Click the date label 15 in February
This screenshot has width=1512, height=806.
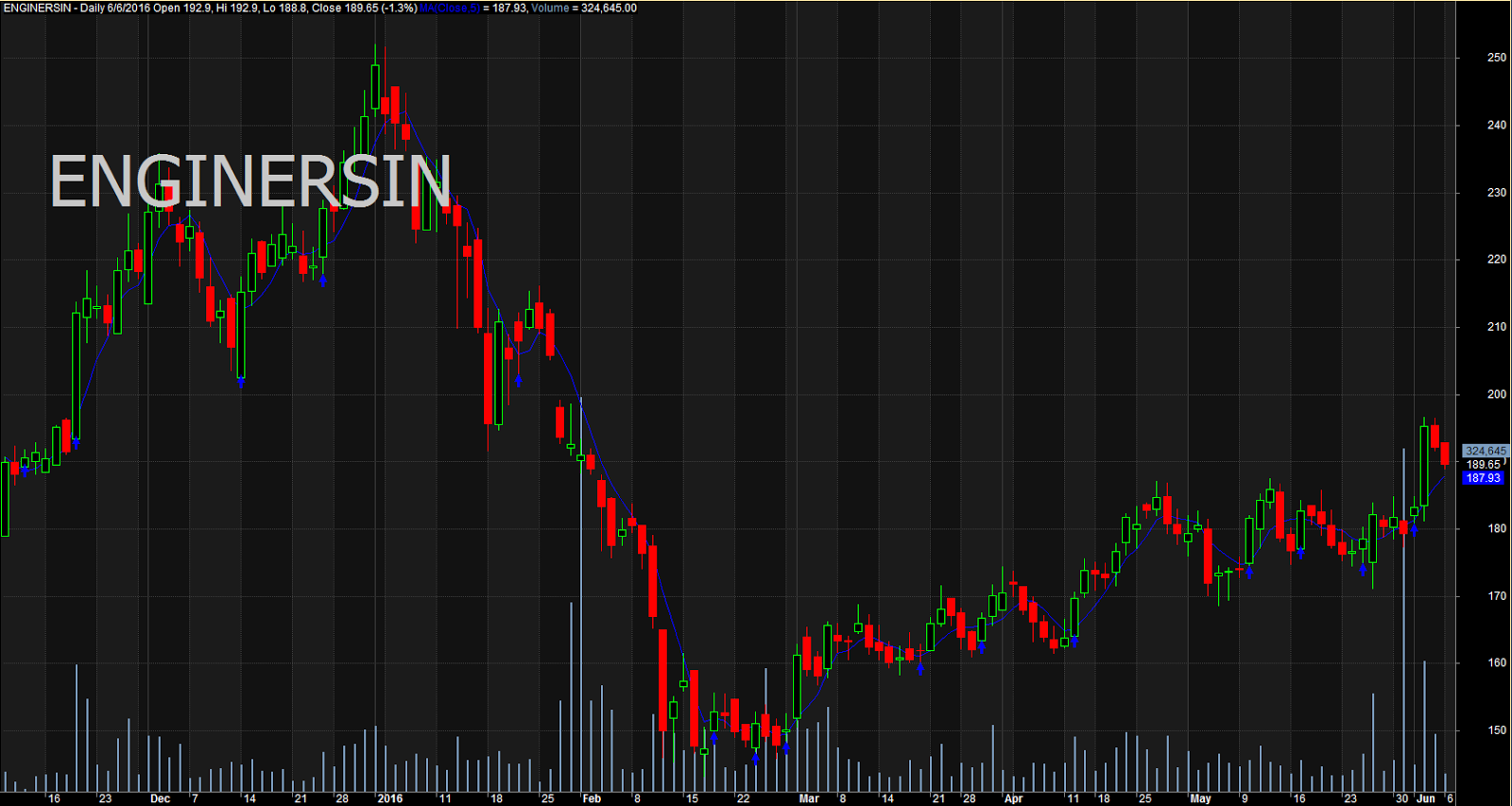[692, 798]
